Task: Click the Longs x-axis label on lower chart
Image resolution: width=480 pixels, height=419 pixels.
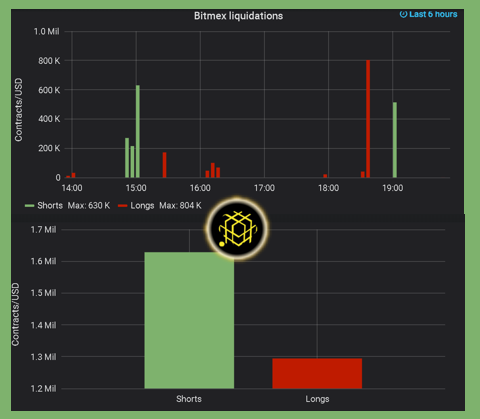Action: tap(317, 399)
